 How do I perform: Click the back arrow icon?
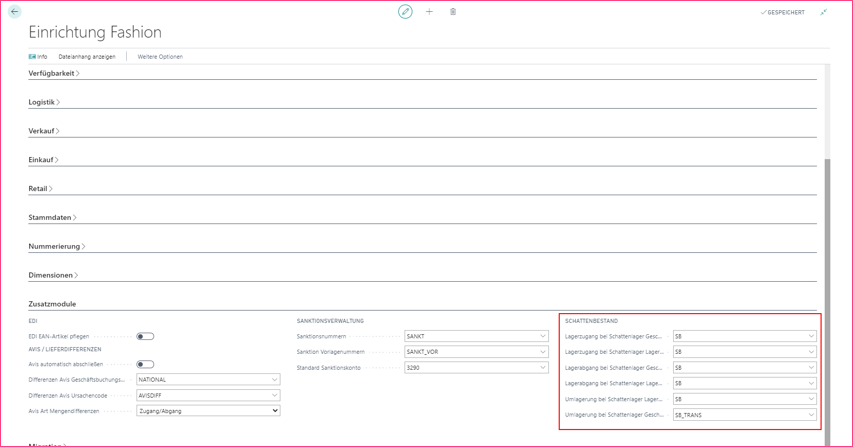click(15, 12)
